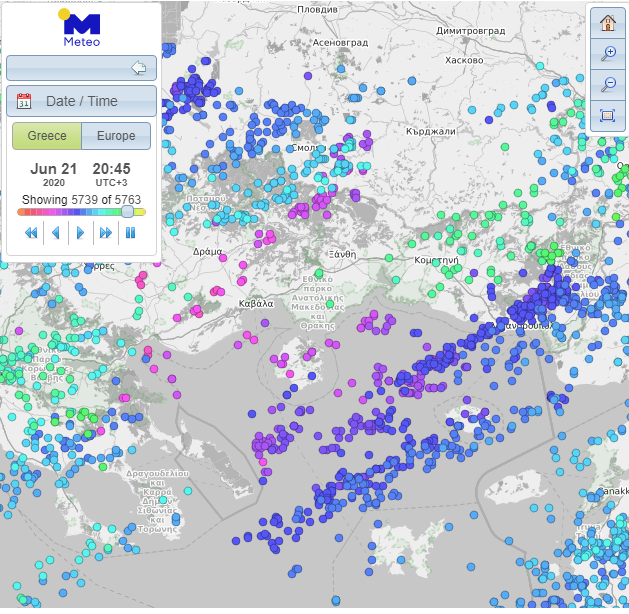Collapse the panel with the left arrow
This screenshot has height=614, width=629.
click(138, 68)
